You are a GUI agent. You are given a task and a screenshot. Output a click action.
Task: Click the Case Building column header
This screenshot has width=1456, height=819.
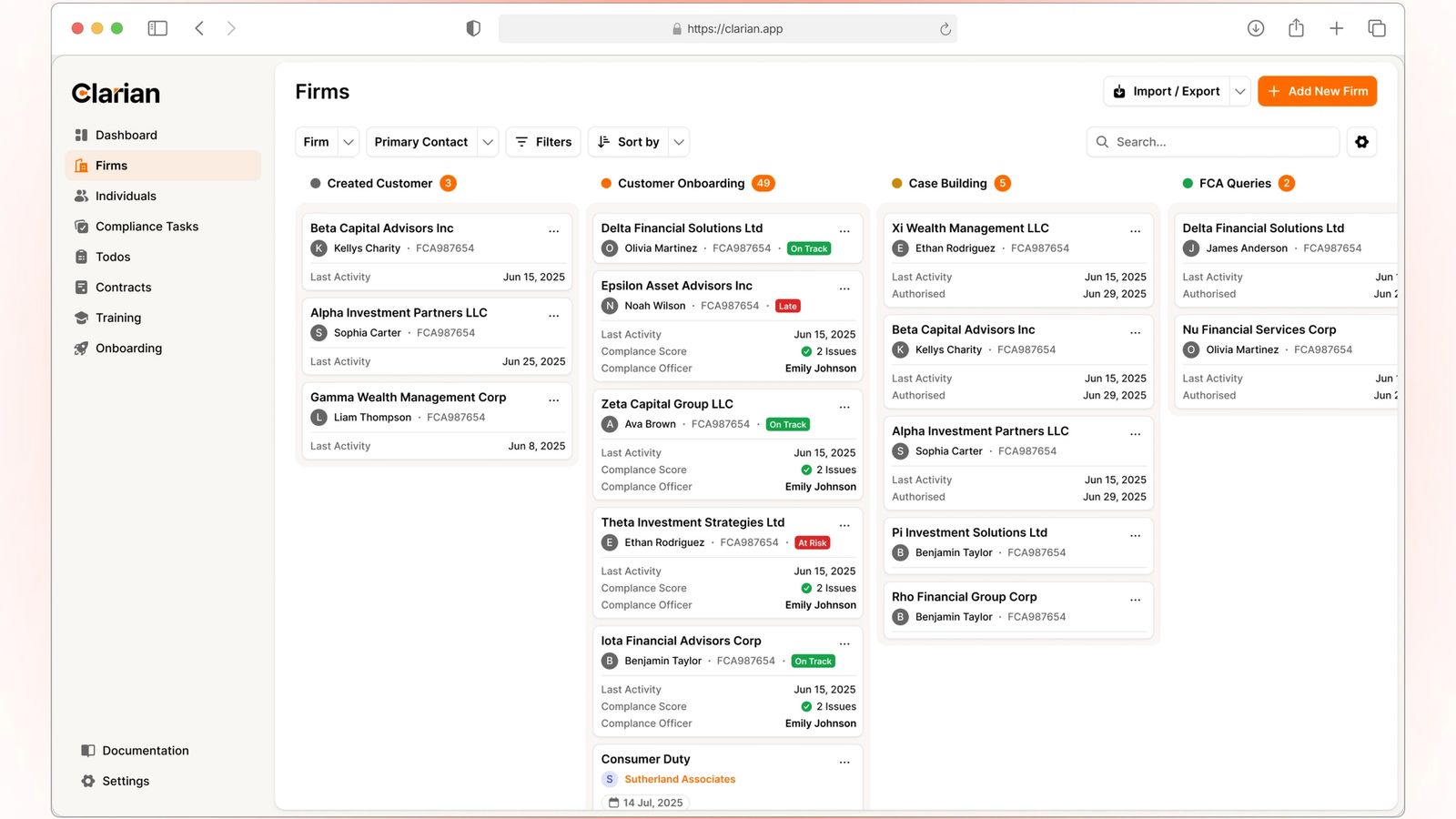pos(947,183)
